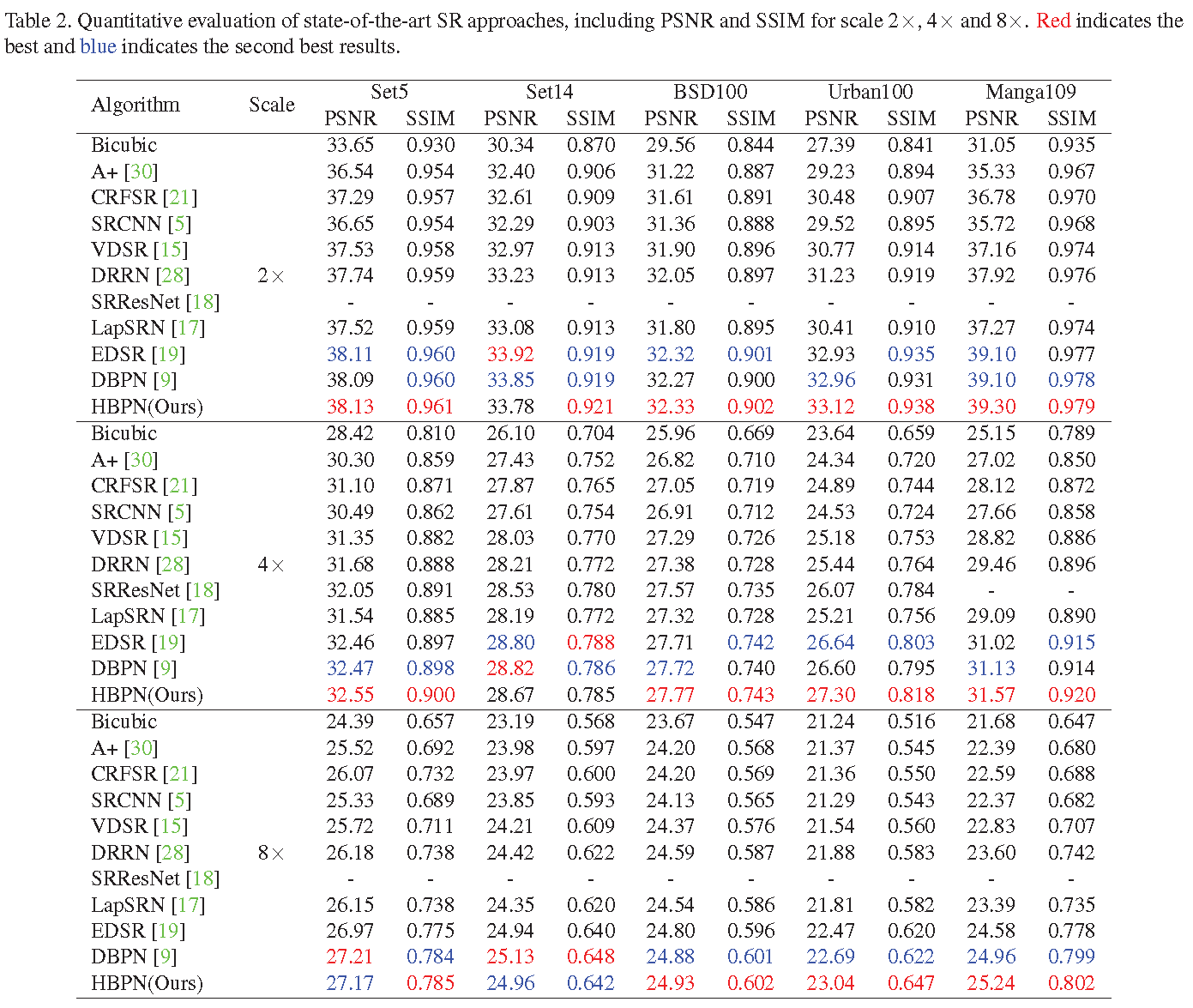
Task: Select the red value 27.21
Action: pos(350,957)
